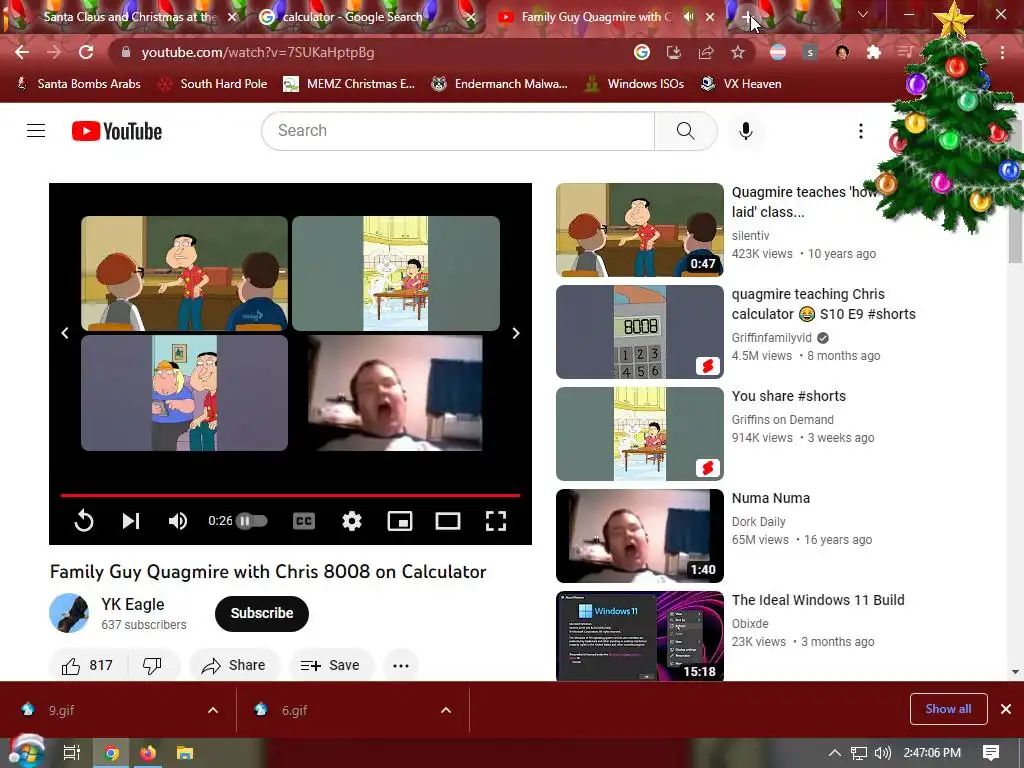Select the Family Guy Quagmire tab
The height and width of the screenshot is (768, 1024).
point(596,17)
